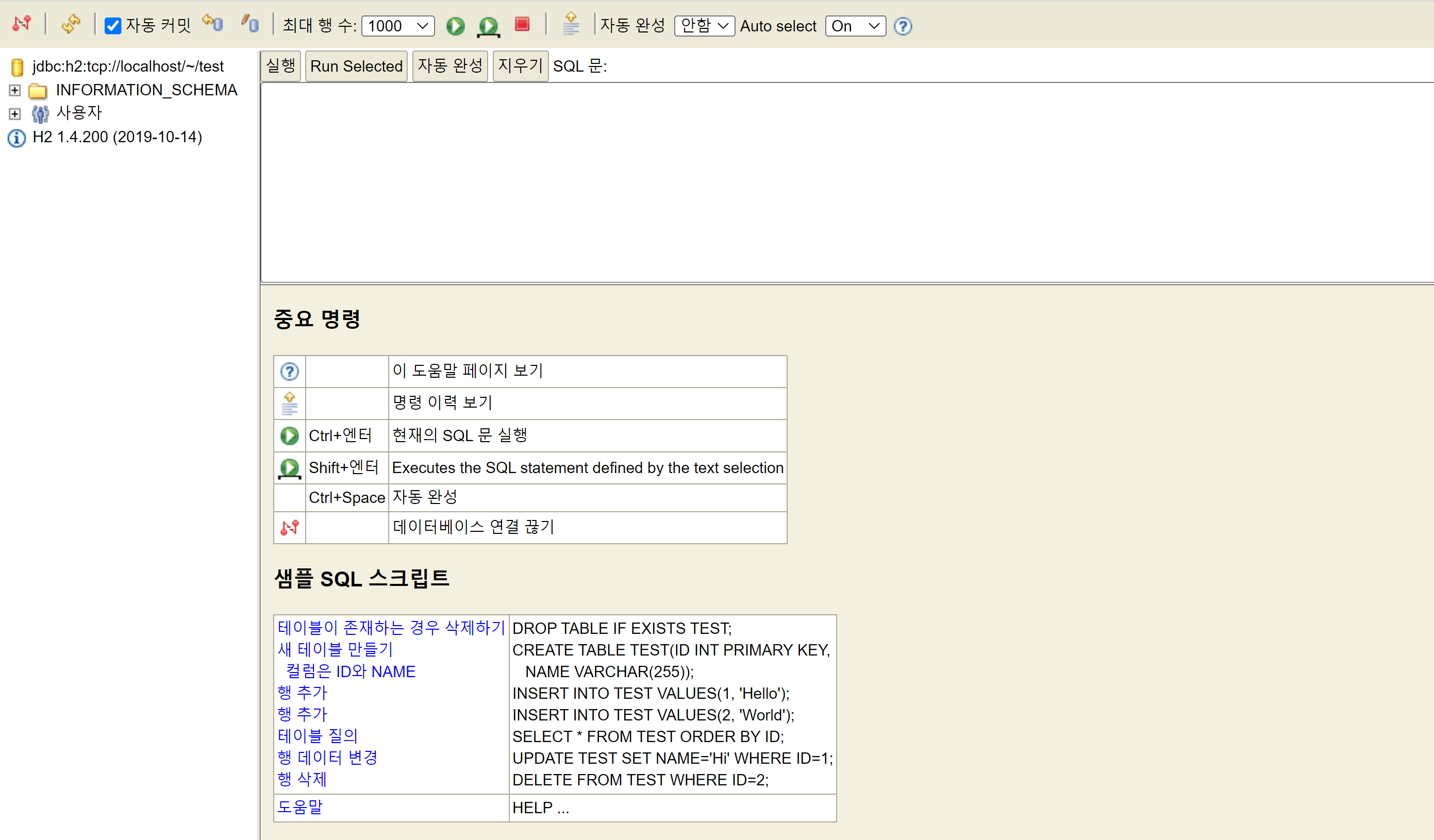Click the green Run toolbar icon
Screen dimensions: 1434x840
[x=455, y=26]
